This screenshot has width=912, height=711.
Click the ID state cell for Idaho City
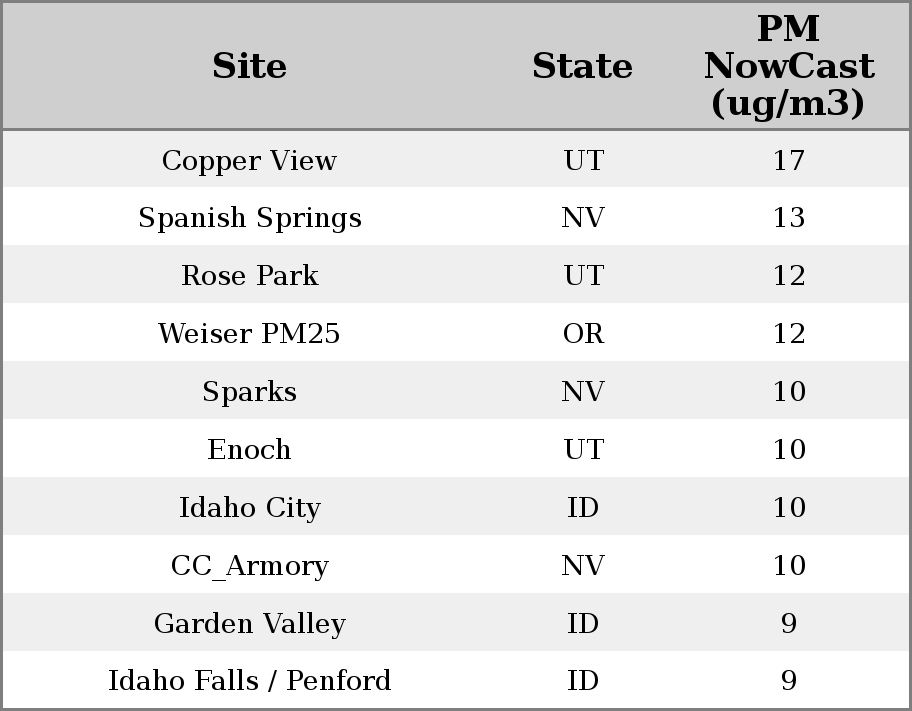tap(583, 508)
